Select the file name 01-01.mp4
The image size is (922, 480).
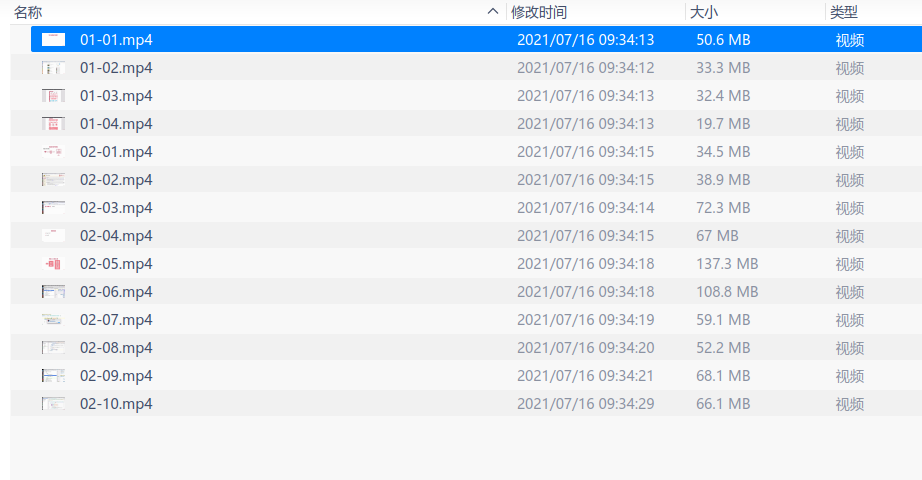(116, 40)
